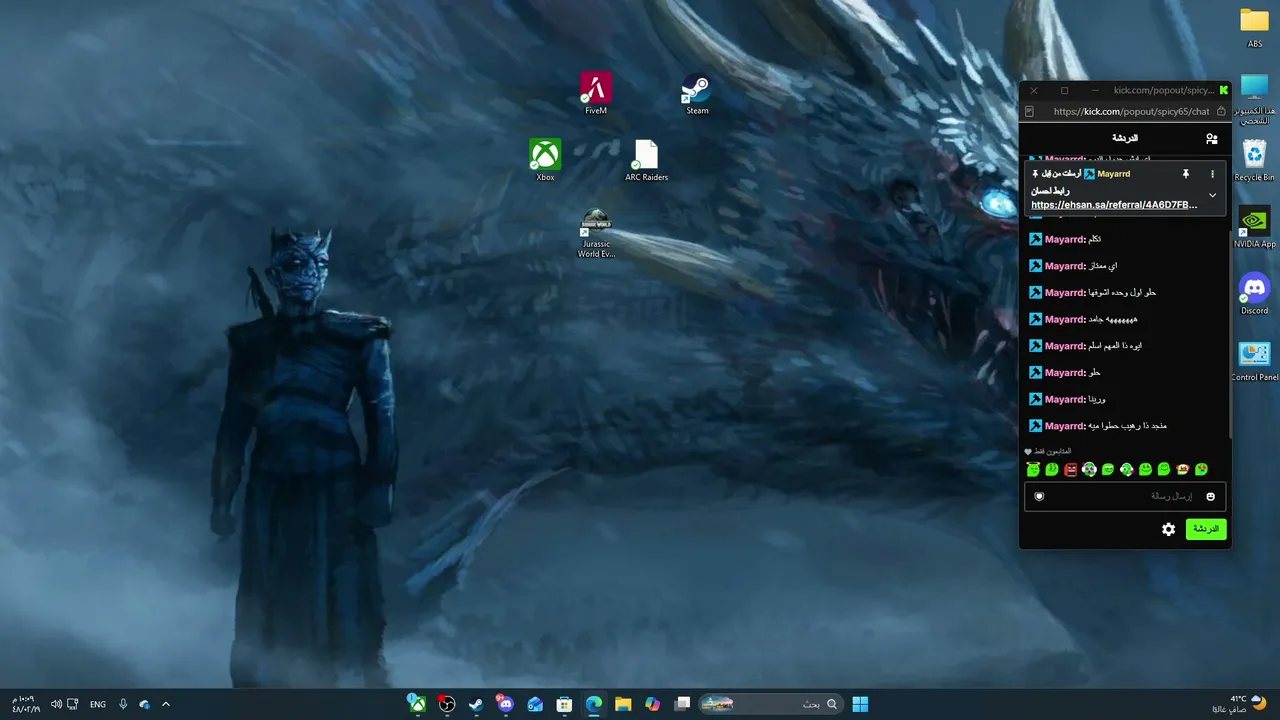Image resolution: width=1280 pixels, height=720 pixels.
Task: Open the emoji picker in message box
Action: tap(1210, 497)
